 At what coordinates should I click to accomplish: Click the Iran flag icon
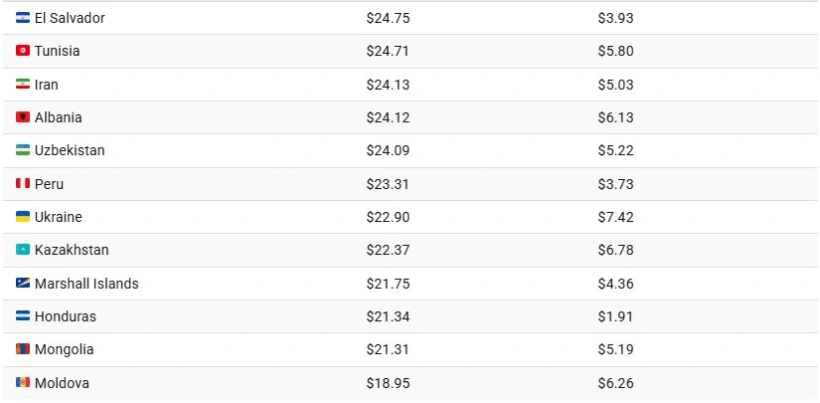[x=23, y=84]
